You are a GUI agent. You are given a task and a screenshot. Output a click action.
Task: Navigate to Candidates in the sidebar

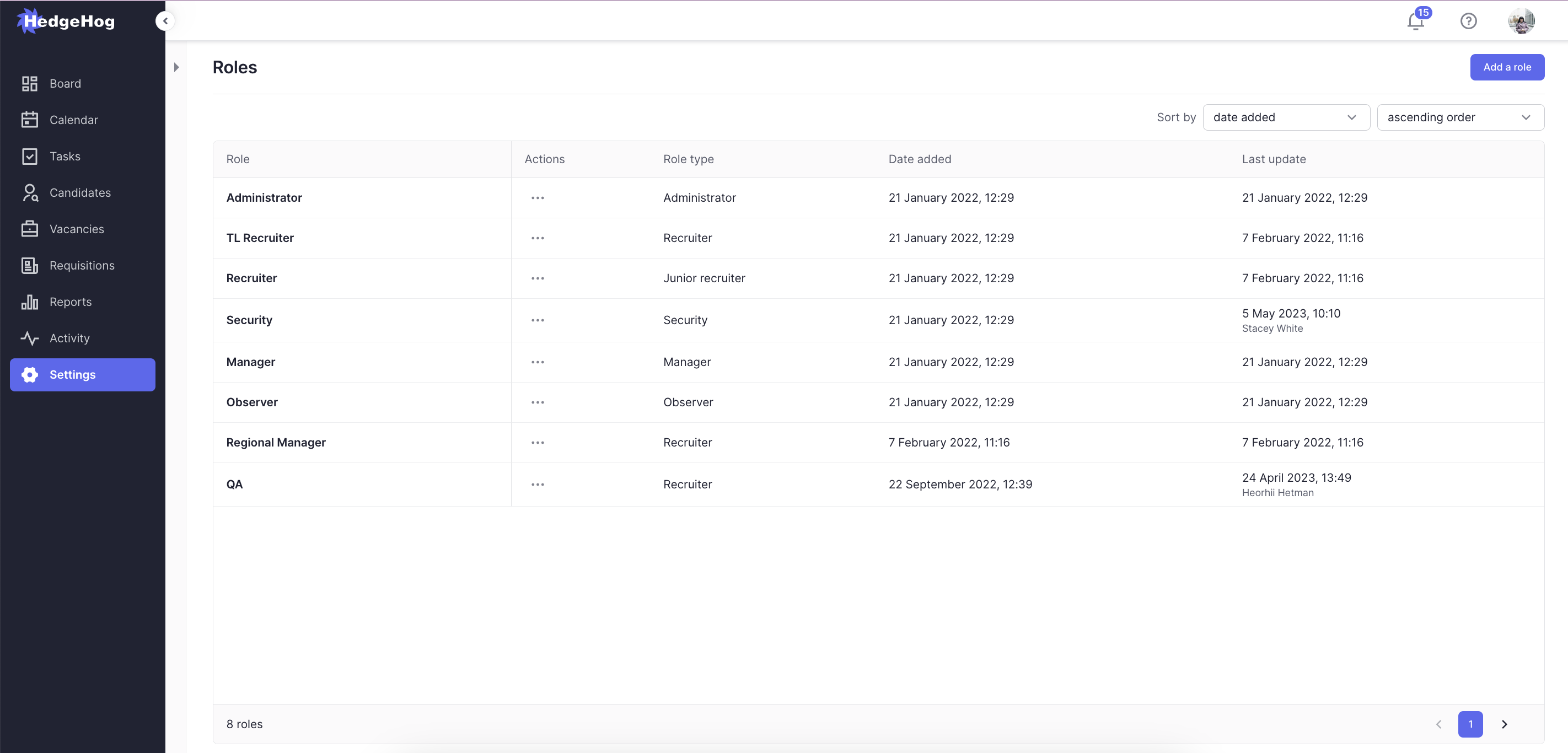[80, 192]
